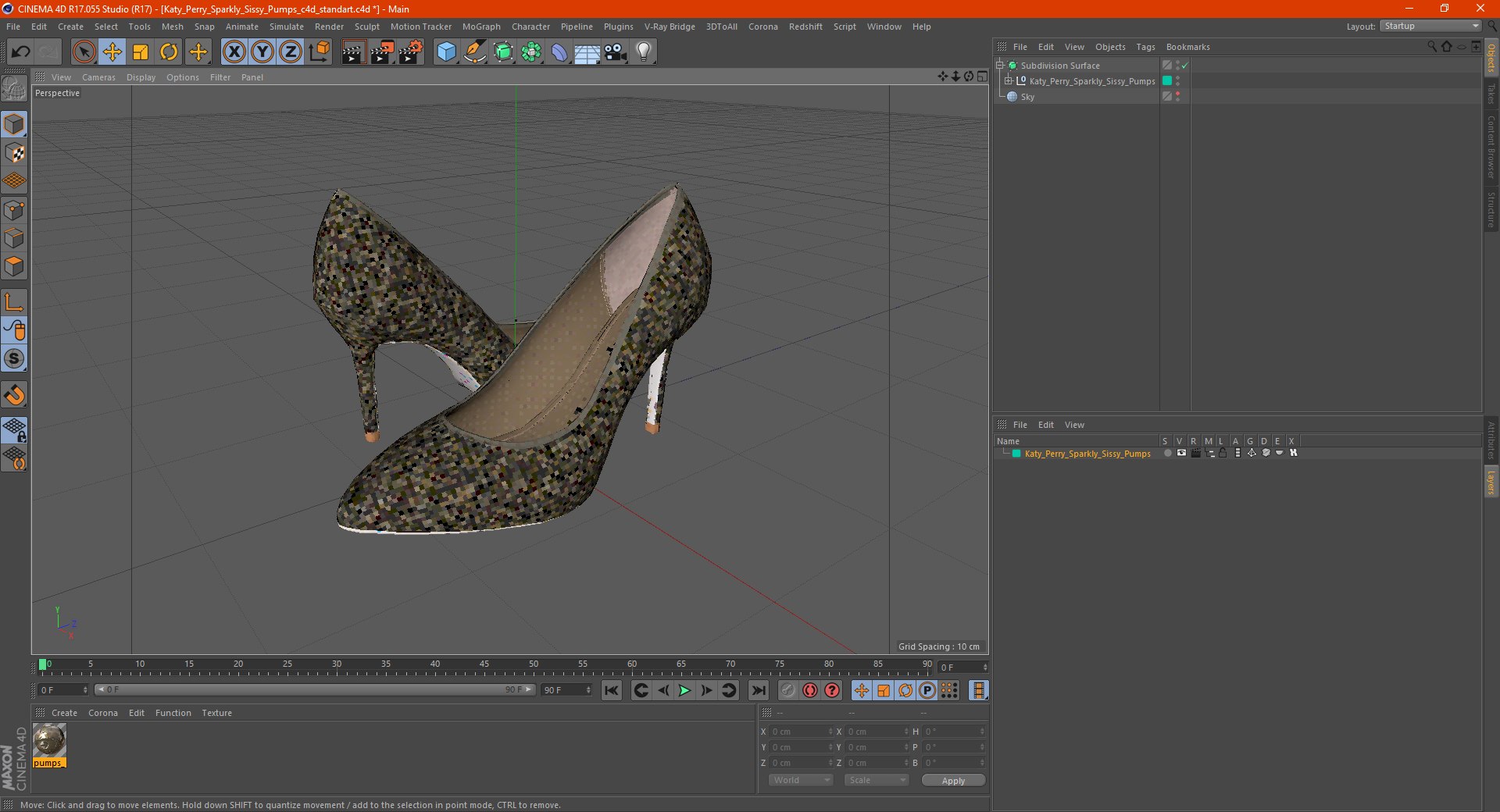Add an Array modeling object

[531, 52]
